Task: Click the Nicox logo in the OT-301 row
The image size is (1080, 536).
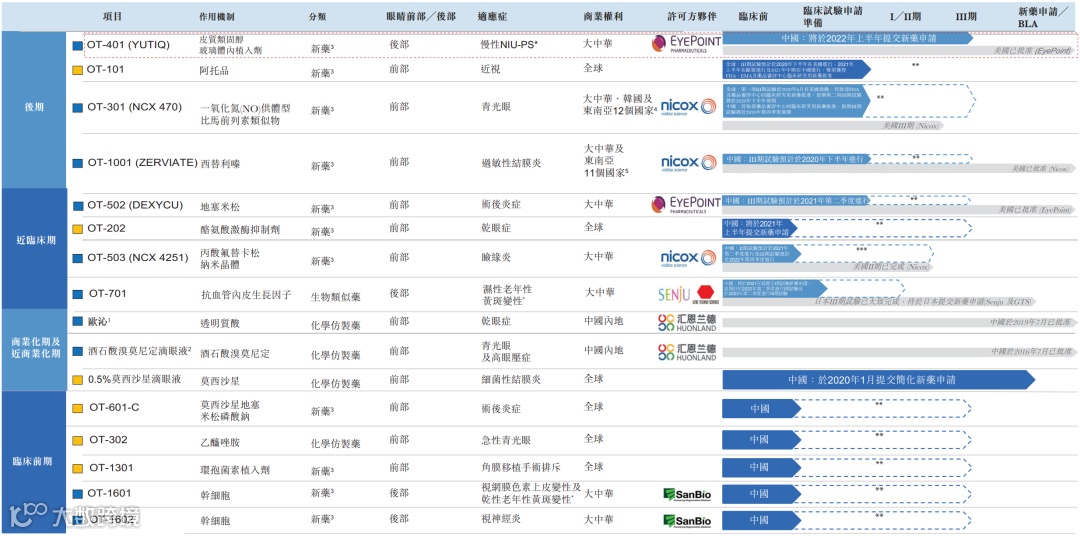Action: 689,107
